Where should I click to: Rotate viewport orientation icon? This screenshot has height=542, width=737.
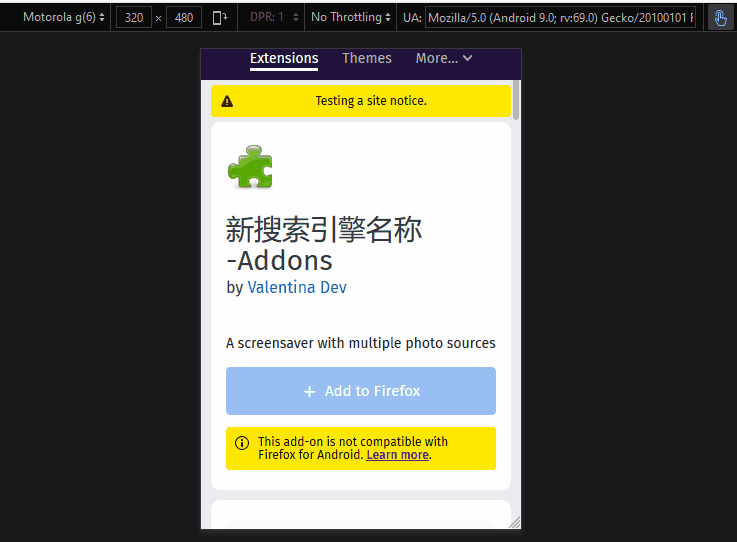220,18
